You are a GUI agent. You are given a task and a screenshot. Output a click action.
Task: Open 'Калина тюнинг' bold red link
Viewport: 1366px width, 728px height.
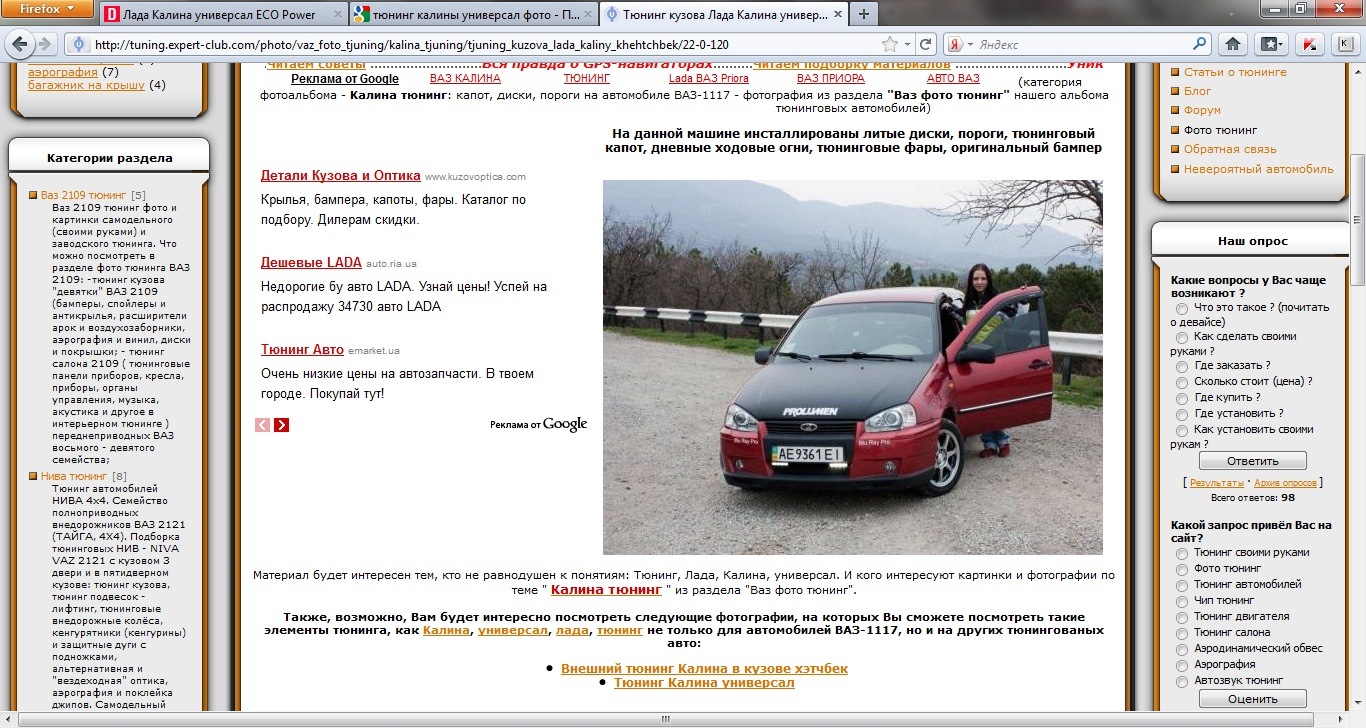(x=606, y=591)
